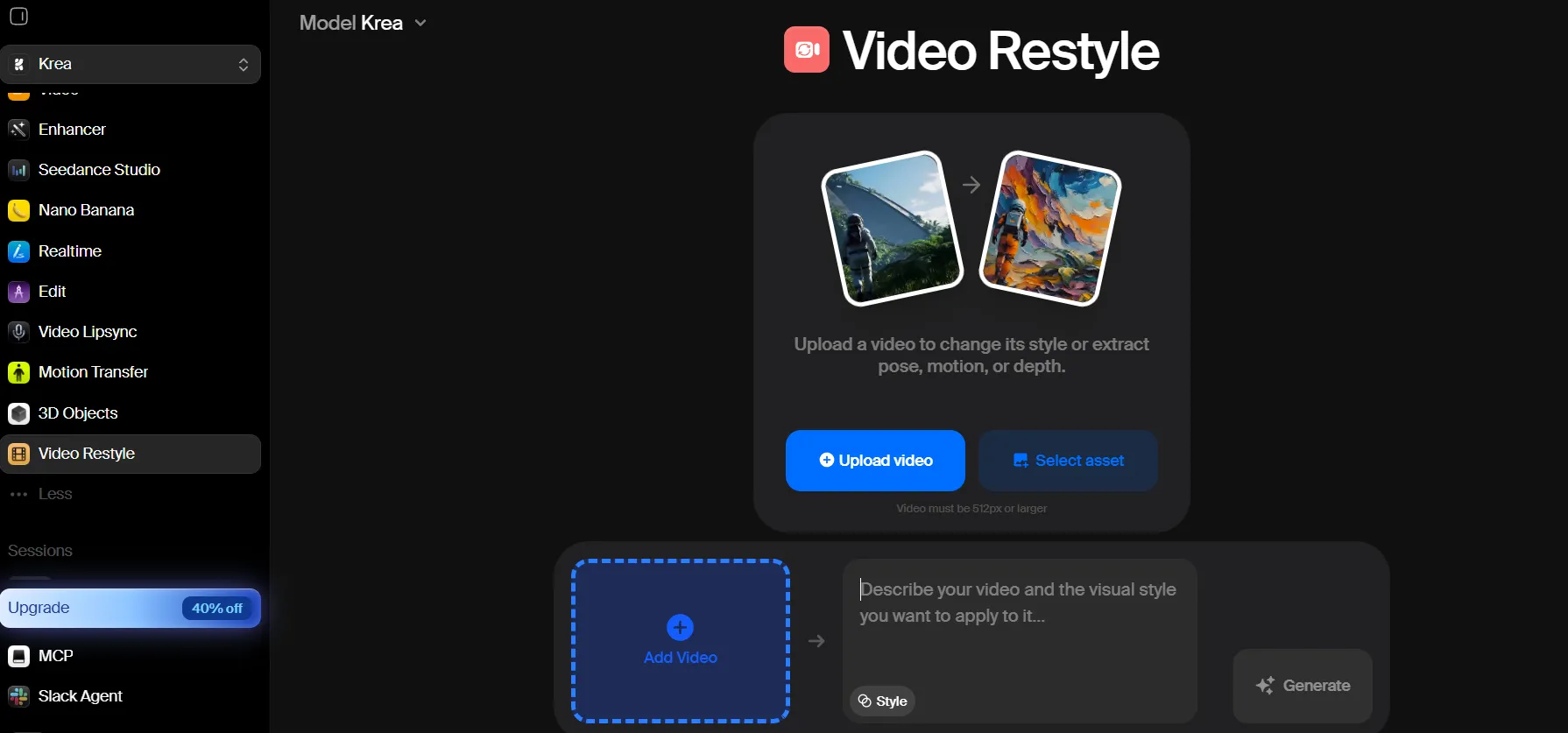Click the original astronaut example thumbnail
The image size is (1568, 733).
pos(892,228)
